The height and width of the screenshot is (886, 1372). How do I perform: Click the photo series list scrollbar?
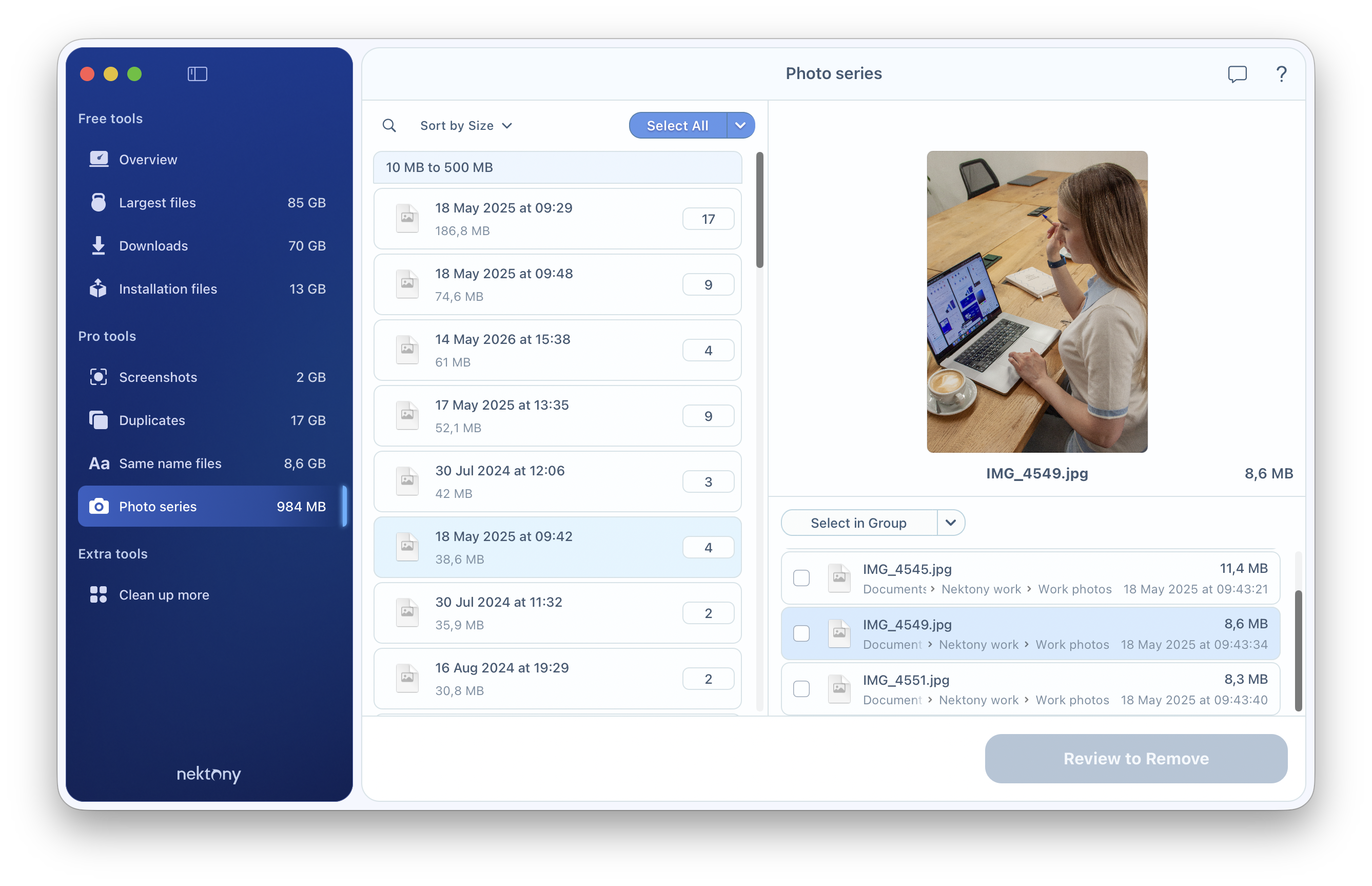coord(759,210)
